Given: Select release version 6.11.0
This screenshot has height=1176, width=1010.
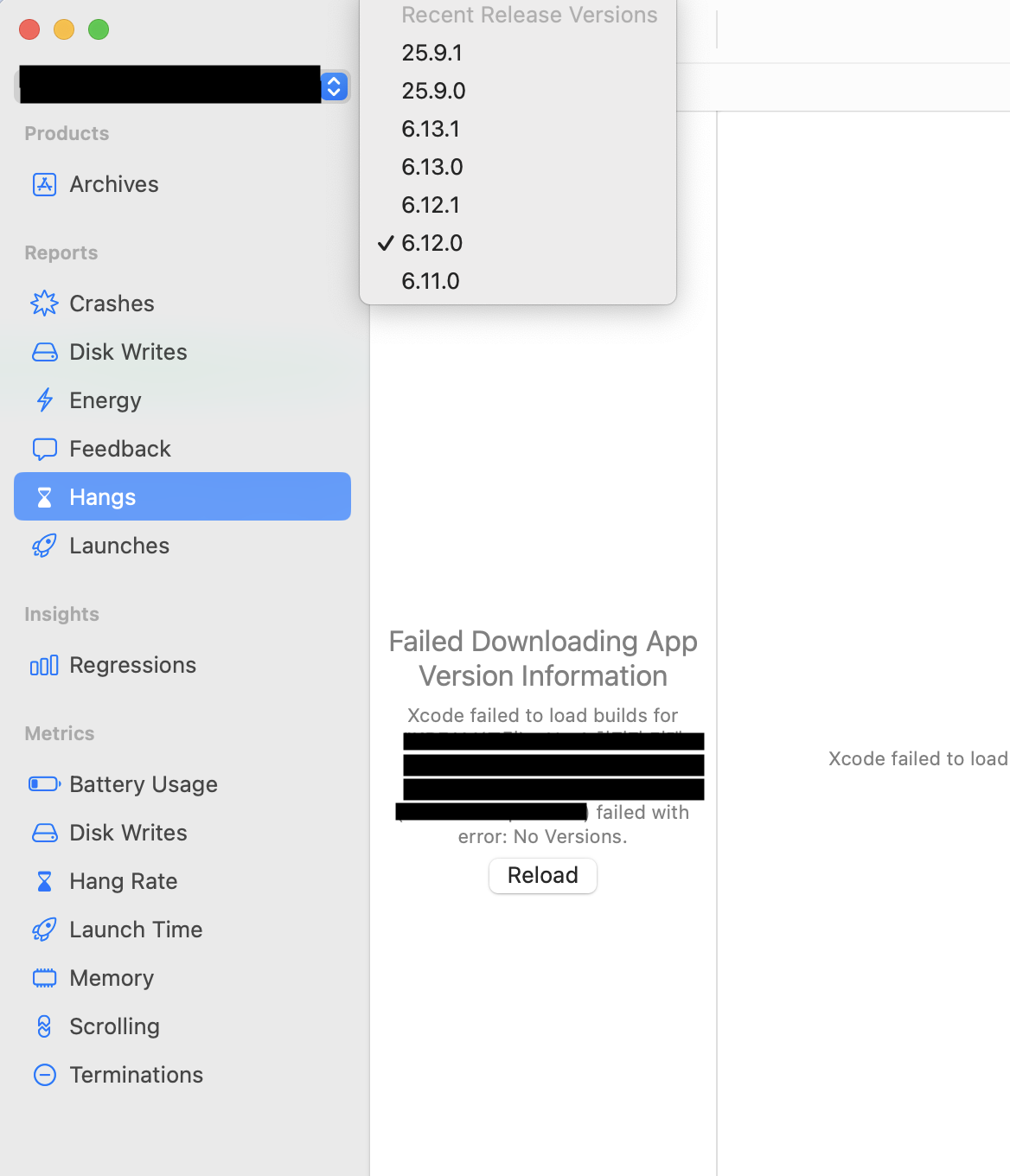Looking at the screenshot, I should (x=518, y=281).
